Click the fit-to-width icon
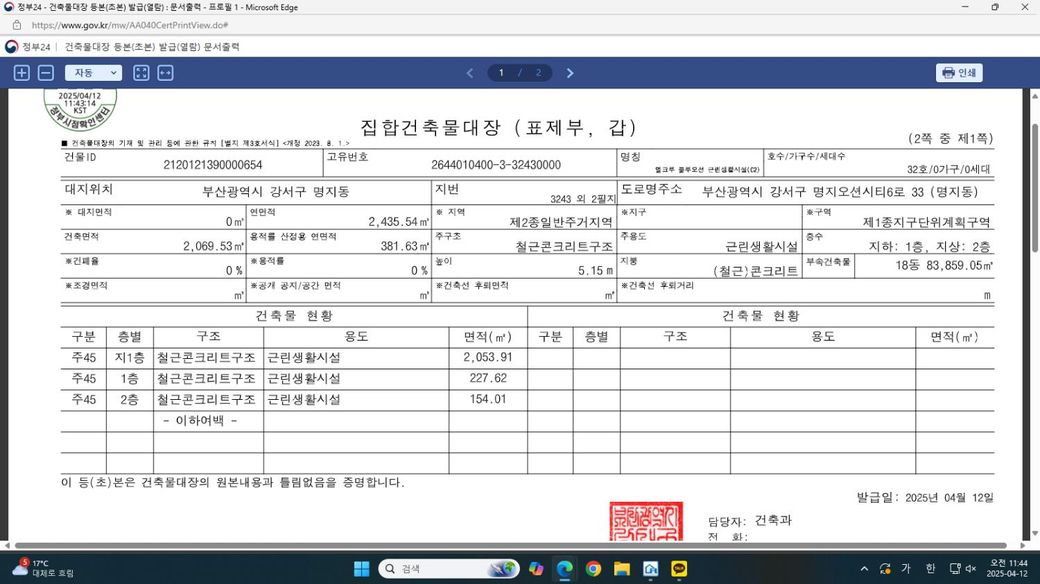 coord(165,73)
